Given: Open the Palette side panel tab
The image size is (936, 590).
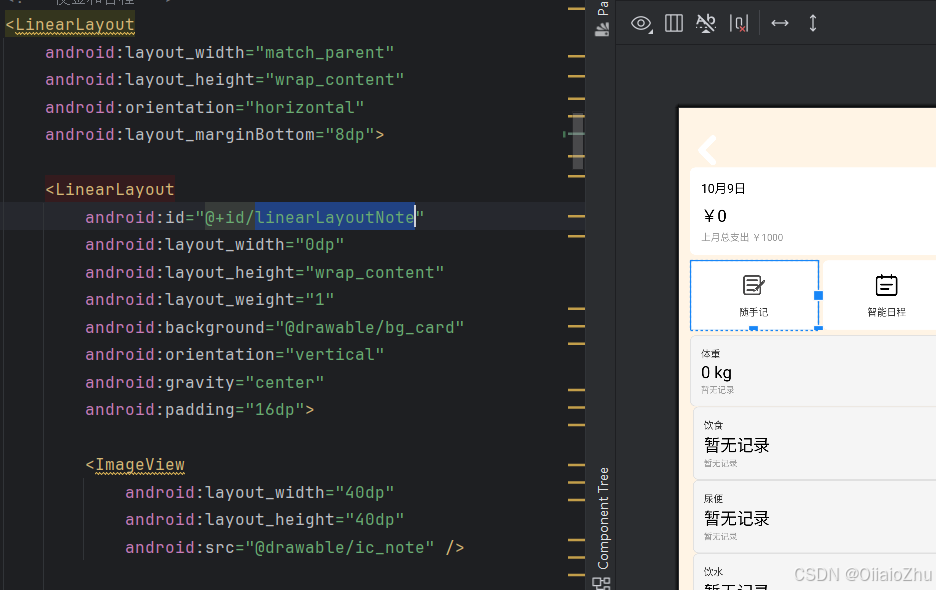Looking at the screenshot, I should coord(602,19).
